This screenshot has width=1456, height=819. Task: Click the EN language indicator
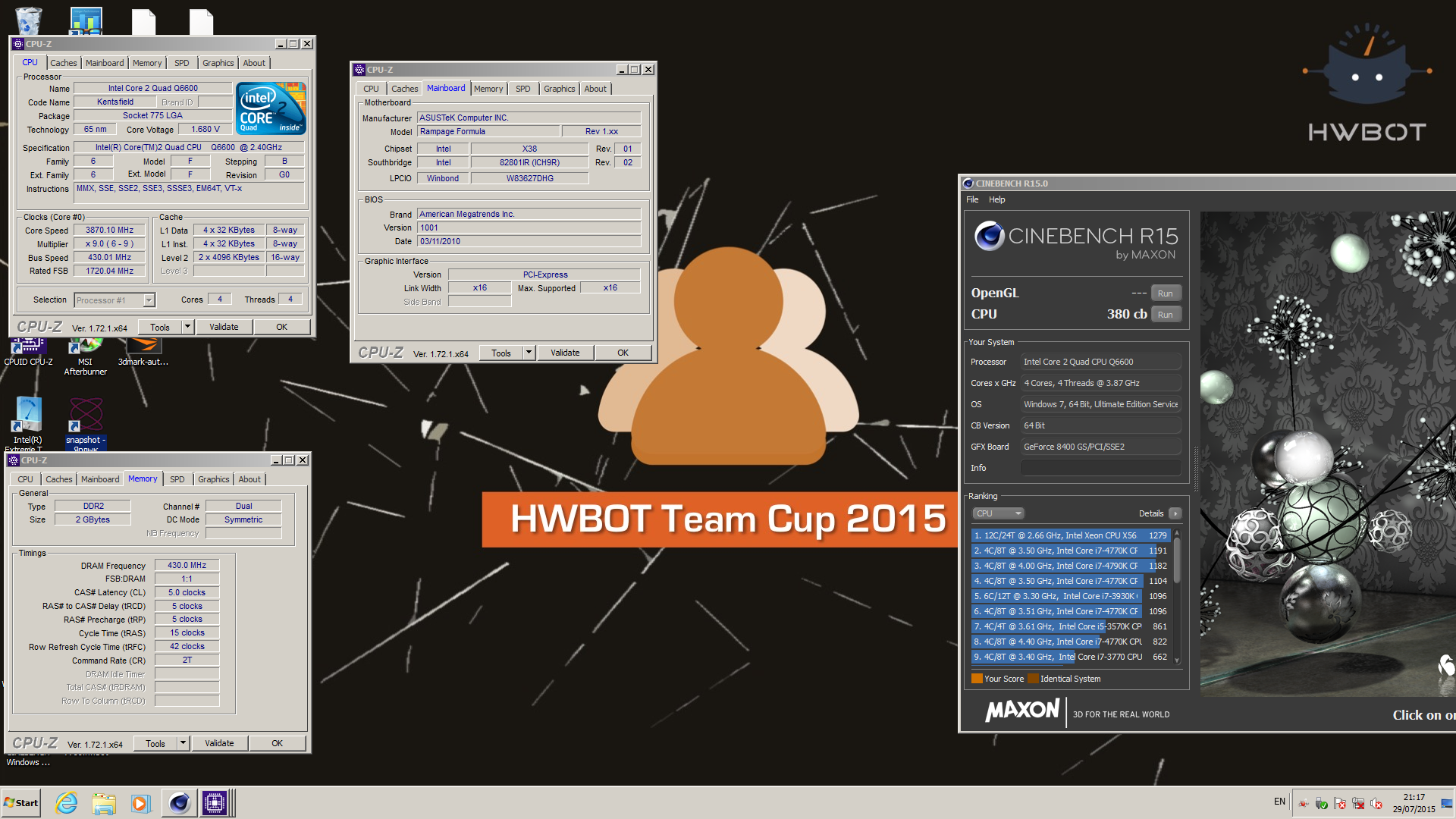1280,802
